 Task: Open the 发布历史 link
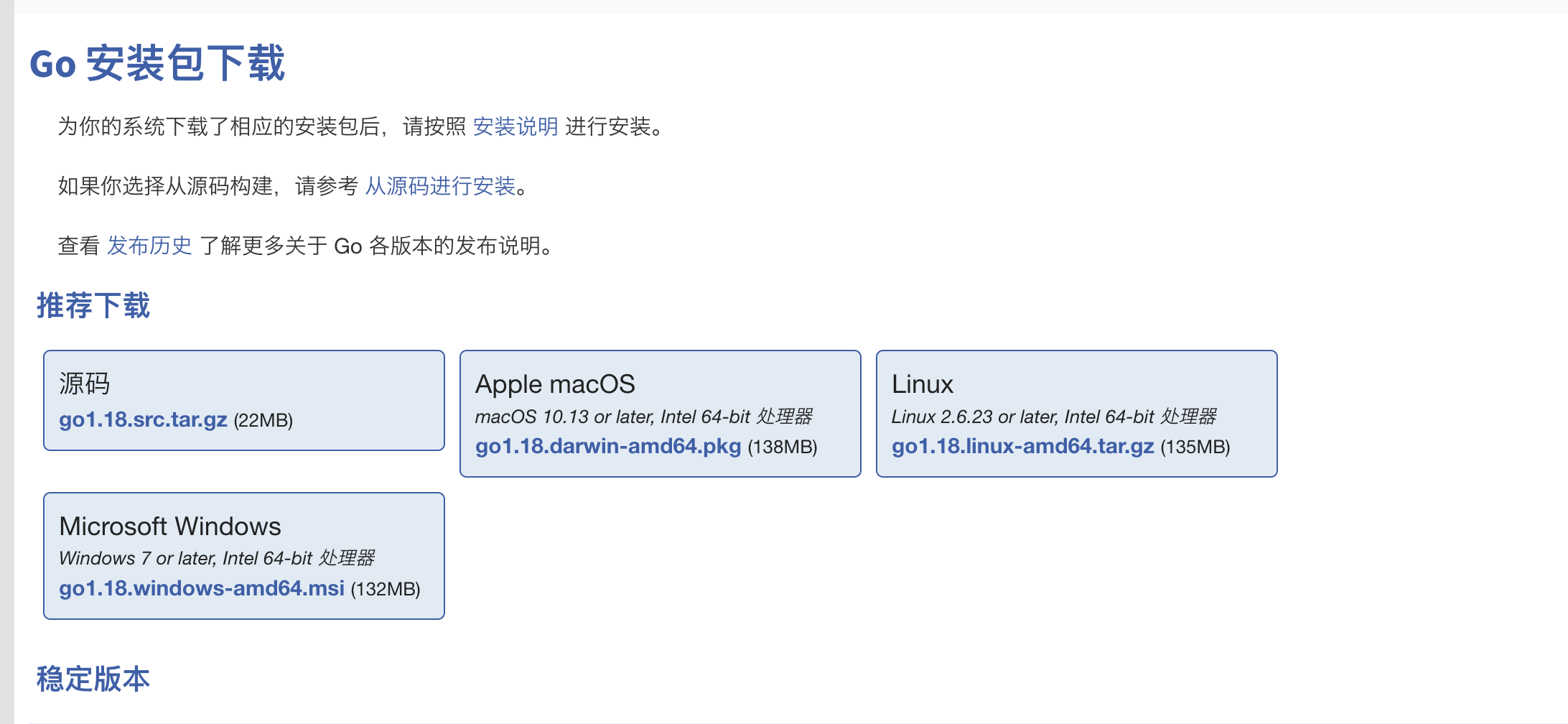click(x=149, y=246)
